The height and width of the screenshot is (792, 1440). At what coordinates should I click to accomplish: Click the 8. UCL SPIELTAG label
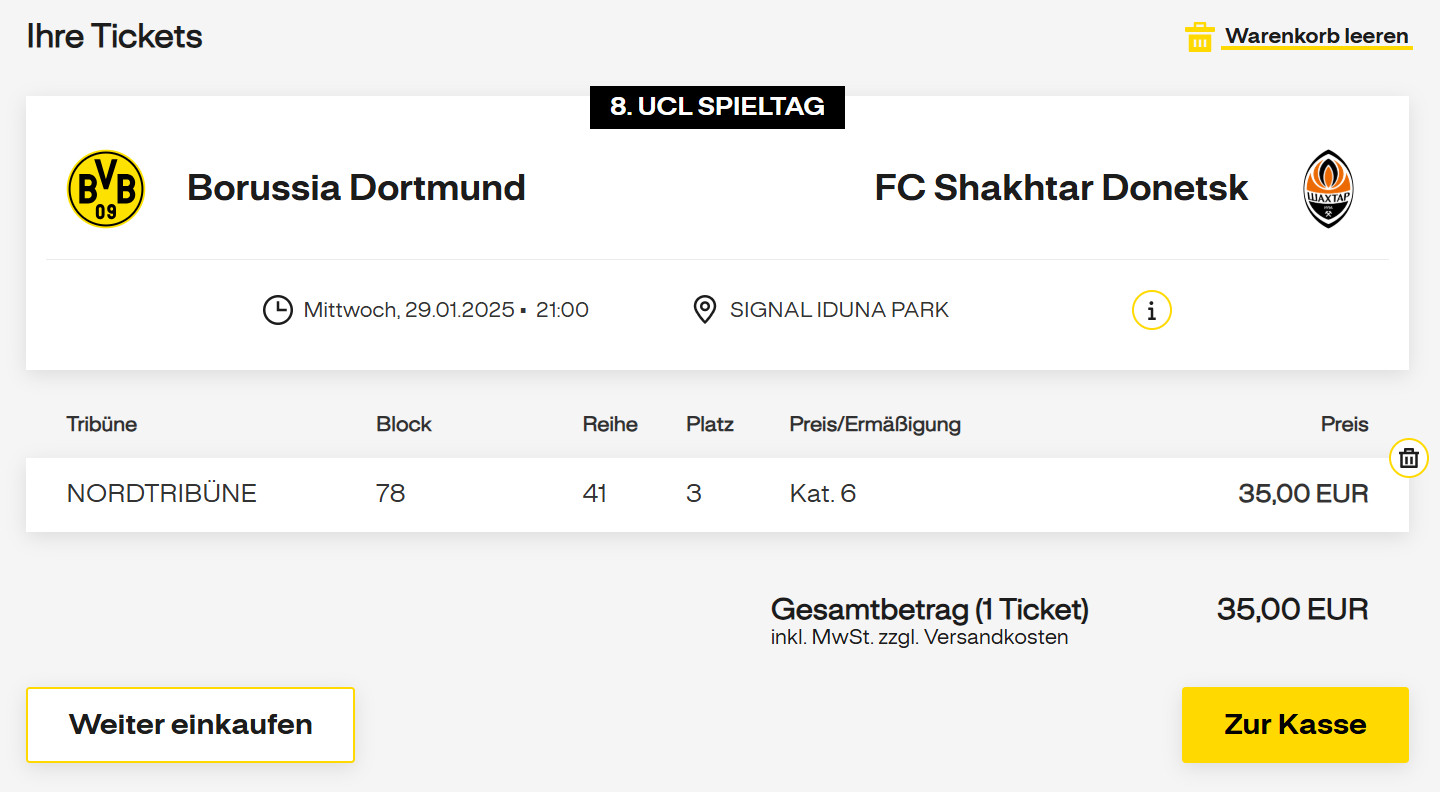(x=717, y=107)
